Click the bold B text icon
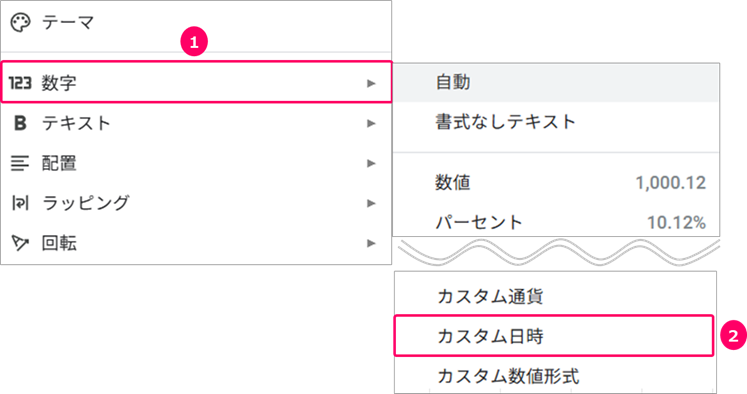 (x=20, y=123)
